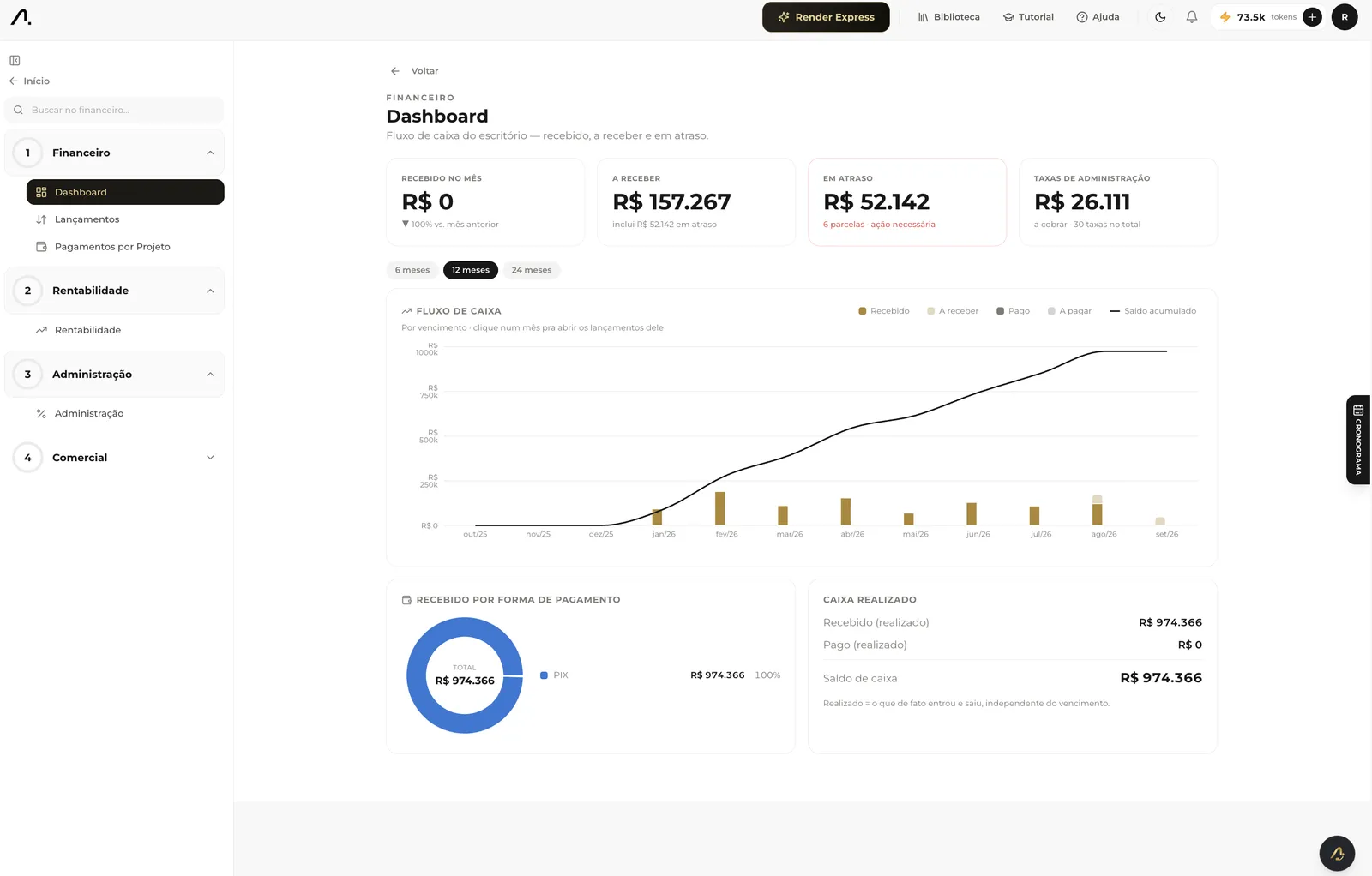
Task: Open the A Receber summary card
Action: coord(696,202)
